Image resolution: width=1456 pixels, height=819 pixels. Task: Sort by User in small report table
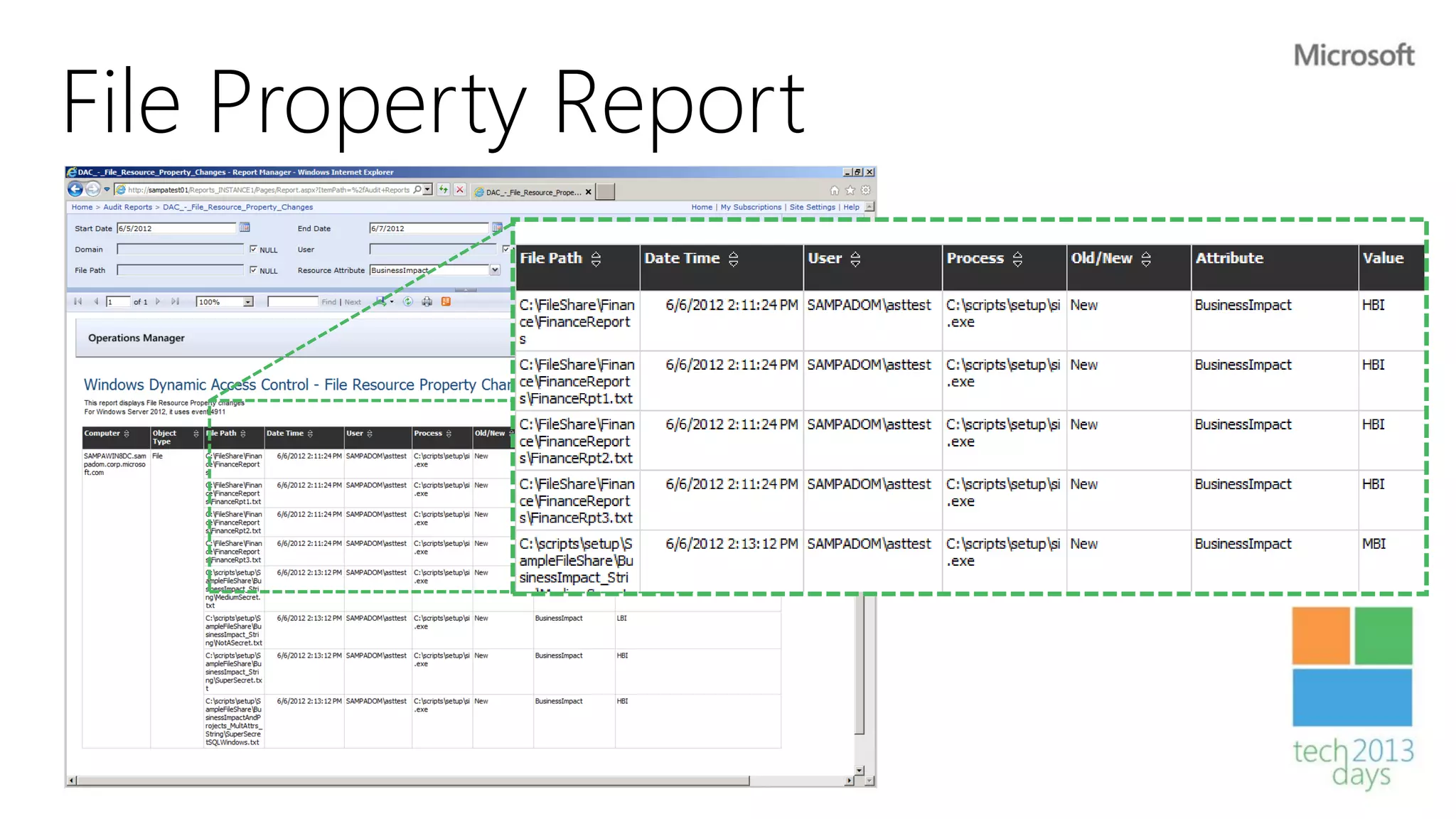point(370,434)
